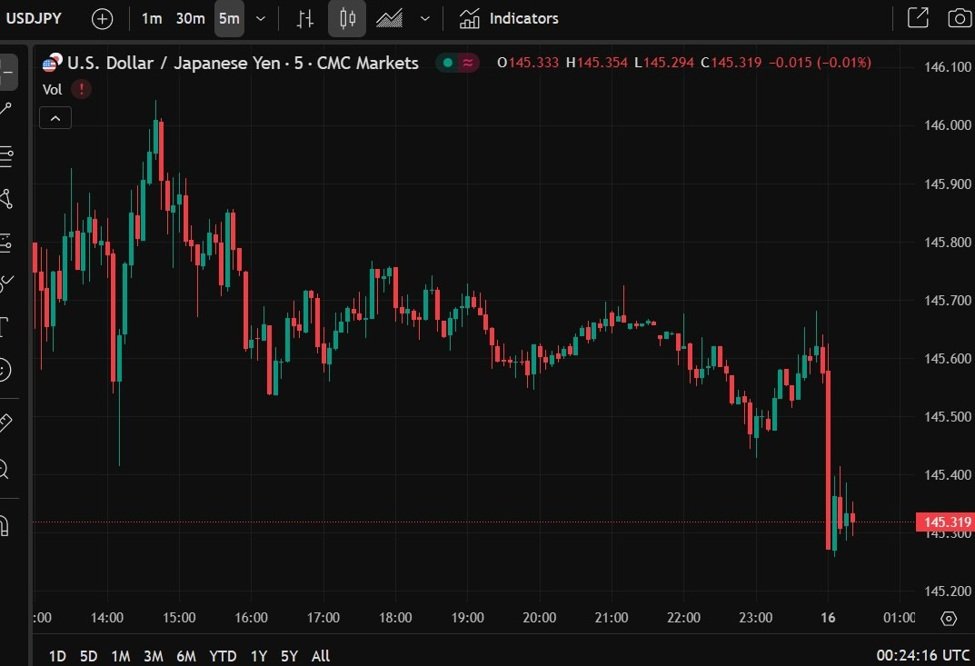Screen dimensions: 975x666
Task: Select the ruler measure tool
Action: pyautogui.click(x=5, y=422)
